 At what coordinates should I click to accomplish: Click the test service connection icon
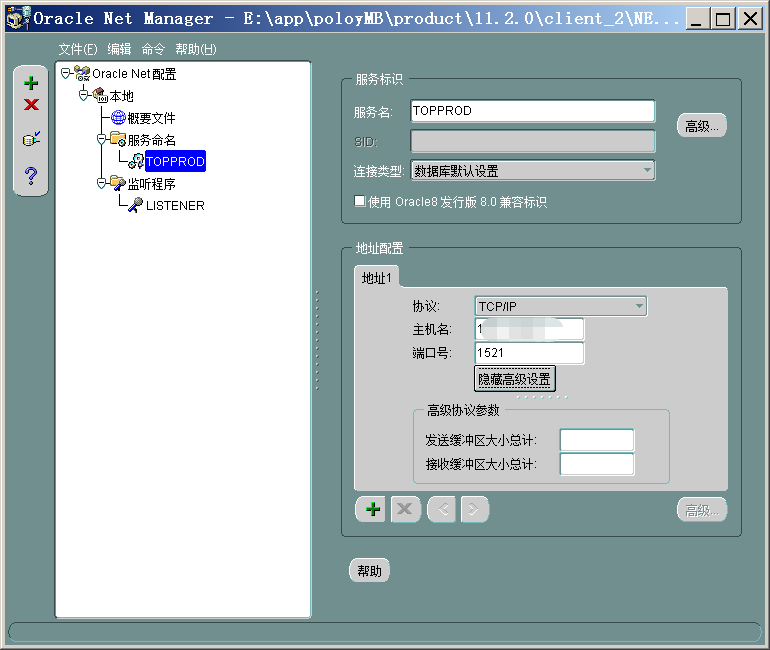click(x=31, y=139)
